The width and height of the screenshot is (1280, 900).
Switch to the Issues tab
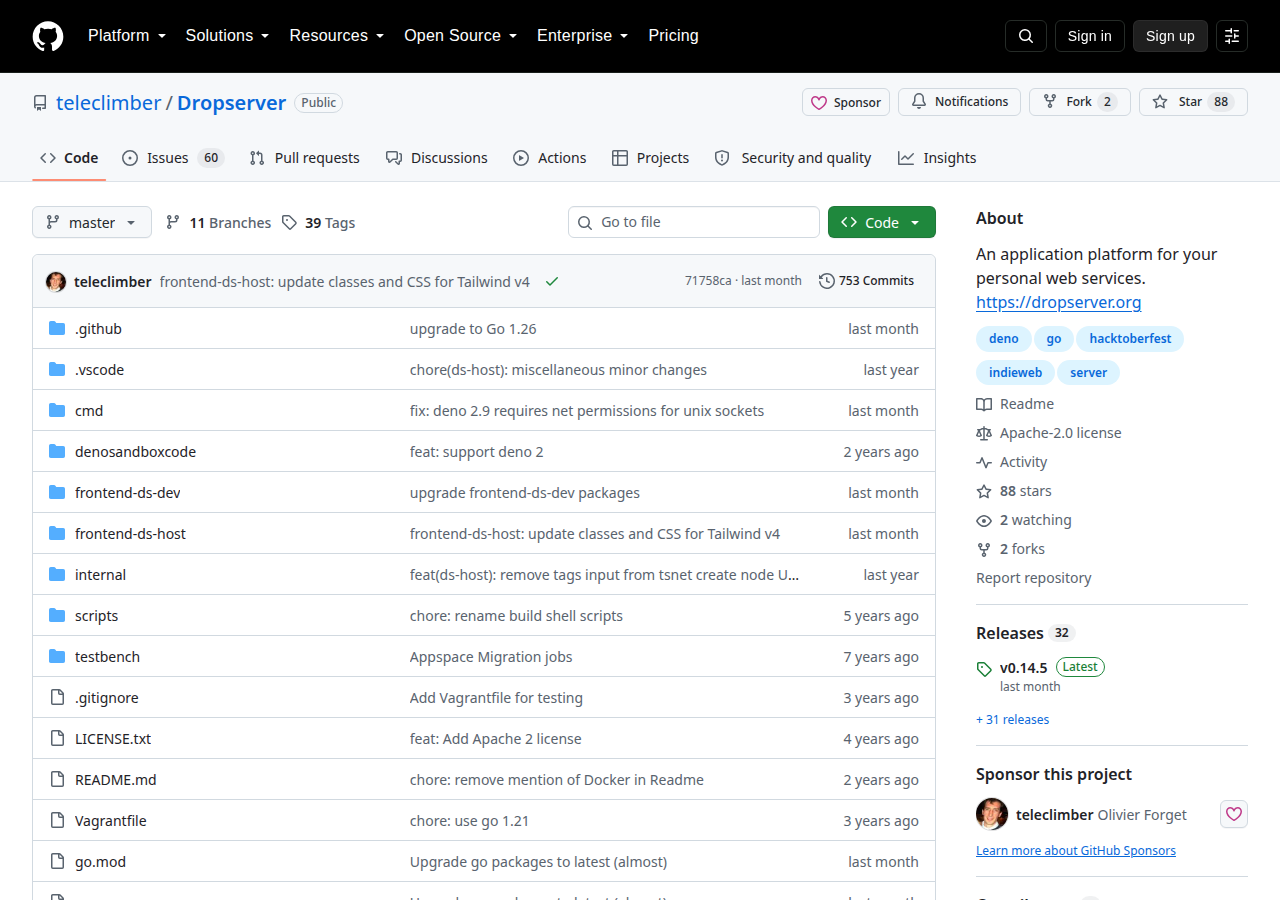point(173,158)
